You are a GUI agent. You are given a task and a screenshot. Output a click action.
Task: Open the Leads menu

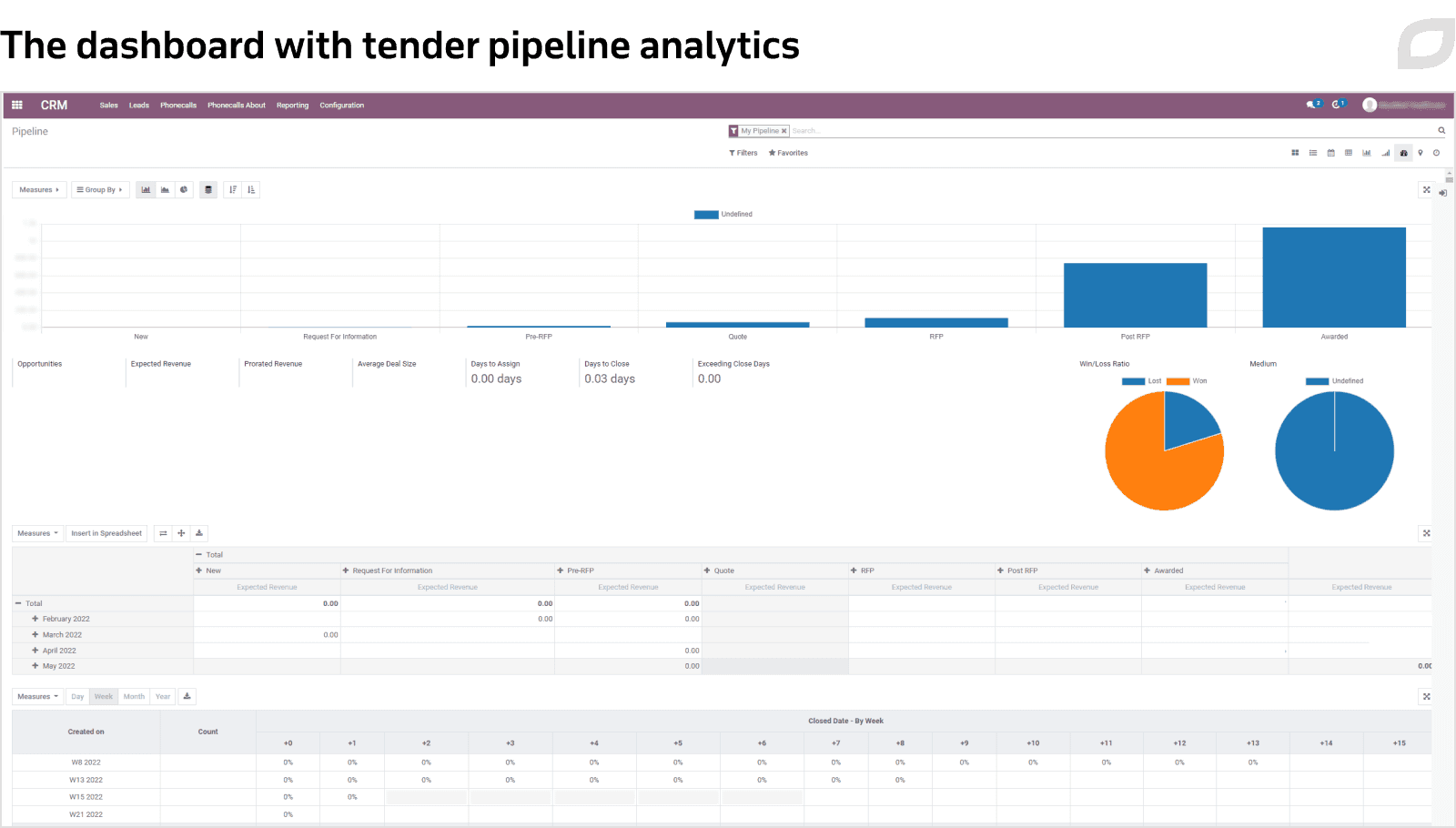tap(139, 106)
